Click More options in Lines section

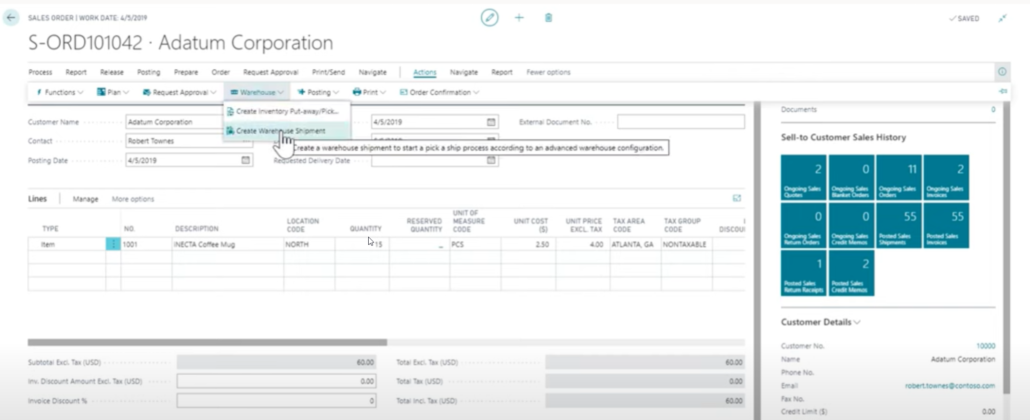[x=133, y=198]
